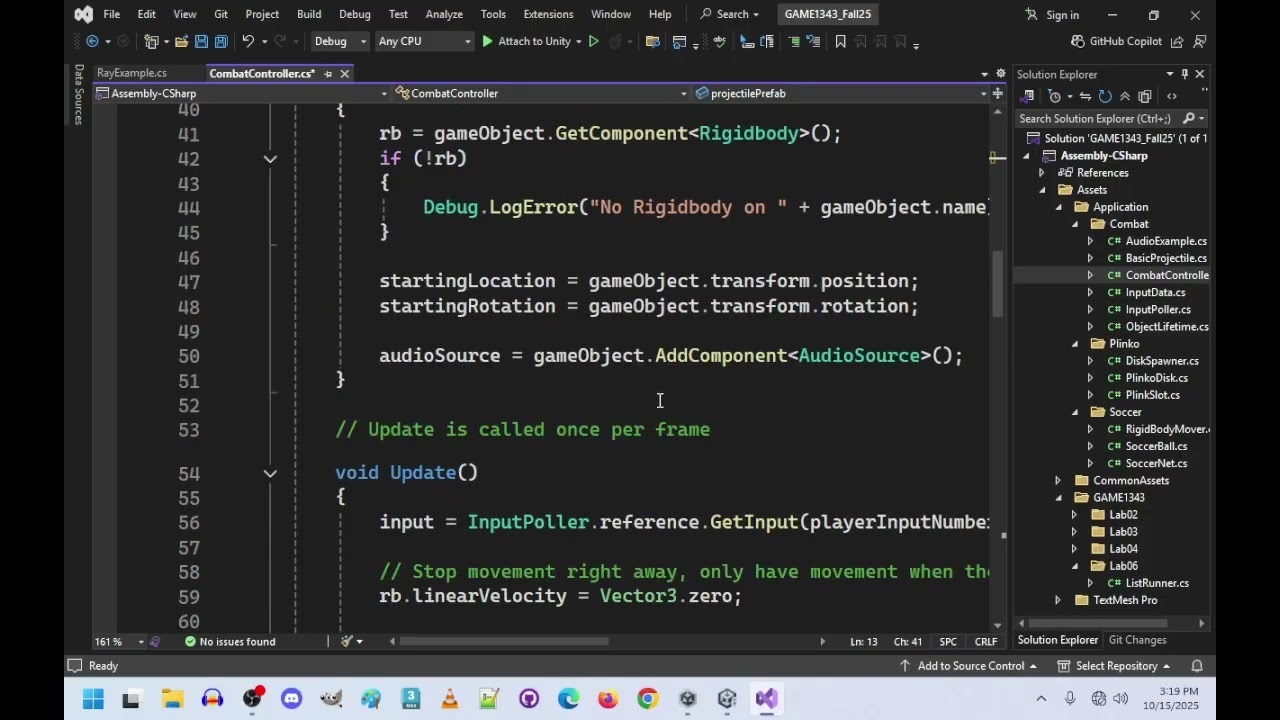Image resolution: width=1280 pixels, height=720 pixels.
Task: Comment out selected lines icon
Action: [x=794, y=41]
